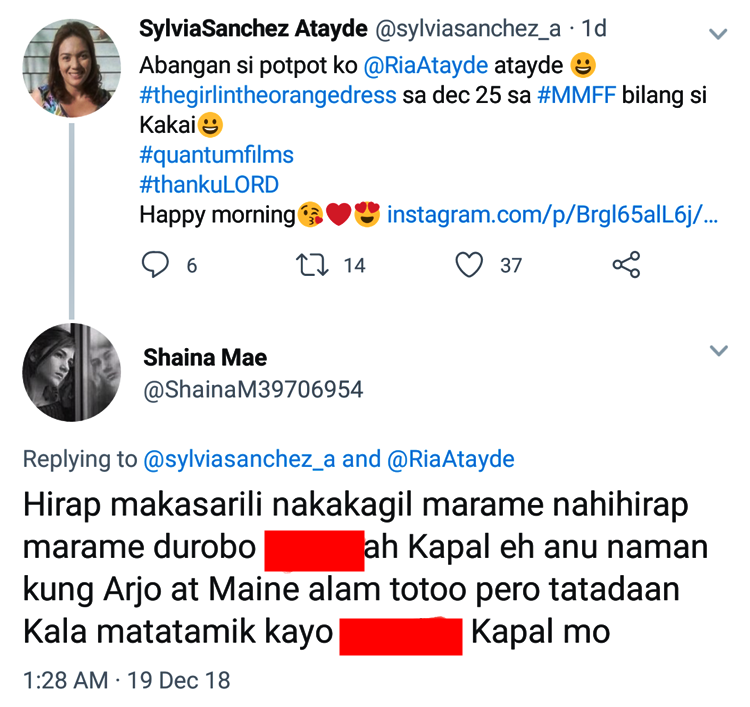The height and width of the screenshot is (707, 750).
Task: Open the #thankuLORD hashtag
Action: (209, 185)
